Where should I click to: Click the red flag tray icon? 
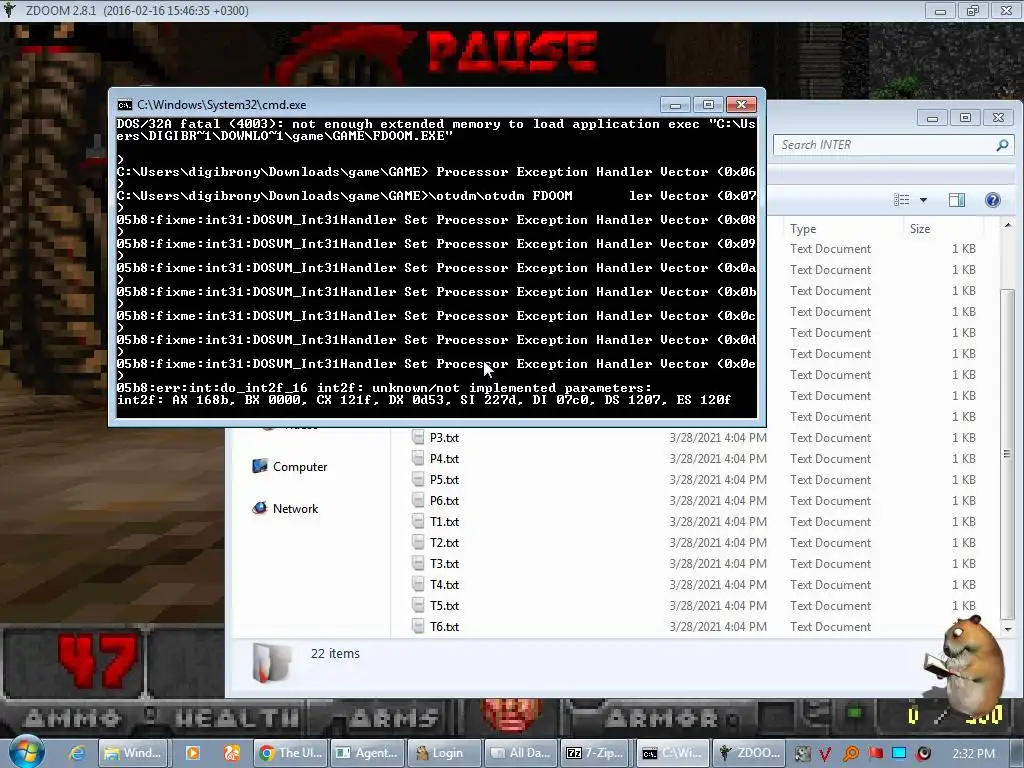click(x=875, y=753)
